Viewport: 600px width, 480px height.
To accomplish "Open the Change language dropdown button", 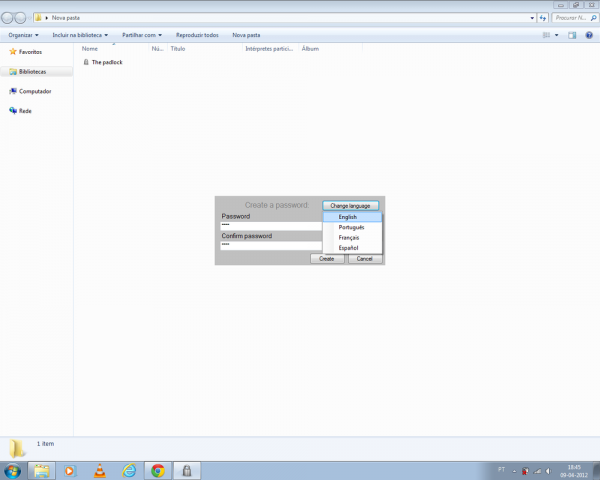I will (x=351, y=206).
